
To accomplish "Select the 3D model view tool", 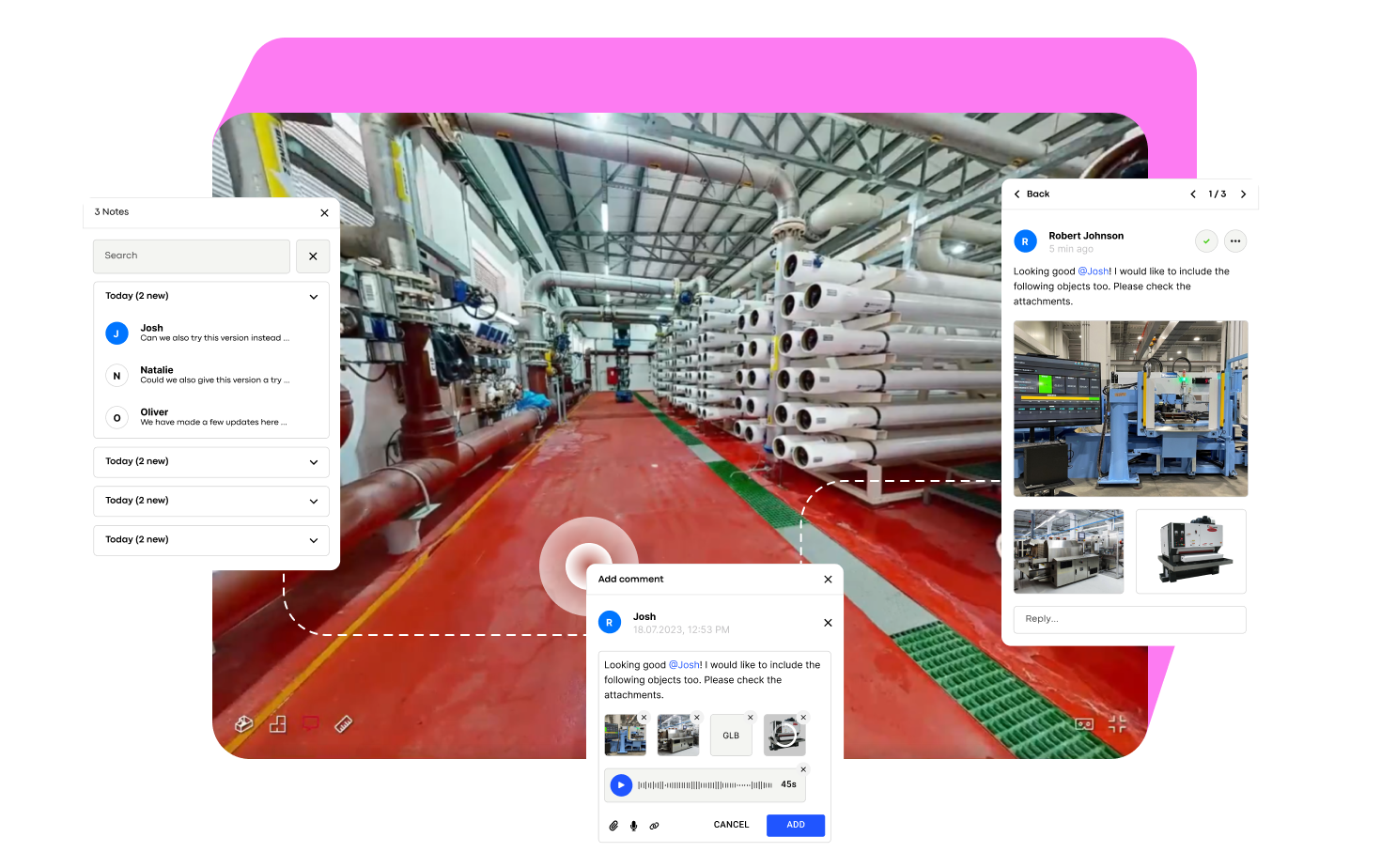I will tap(243, 723).
